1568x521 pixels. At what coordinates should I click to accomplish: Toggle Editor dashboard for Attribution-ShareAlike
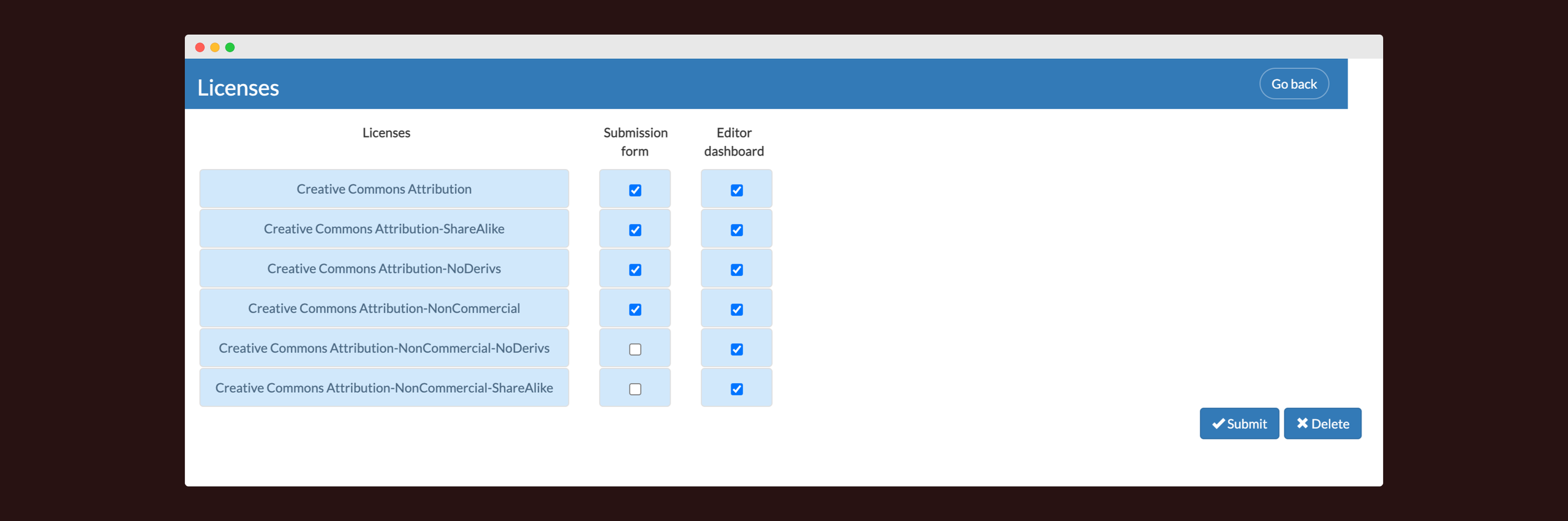coord(737,230)
